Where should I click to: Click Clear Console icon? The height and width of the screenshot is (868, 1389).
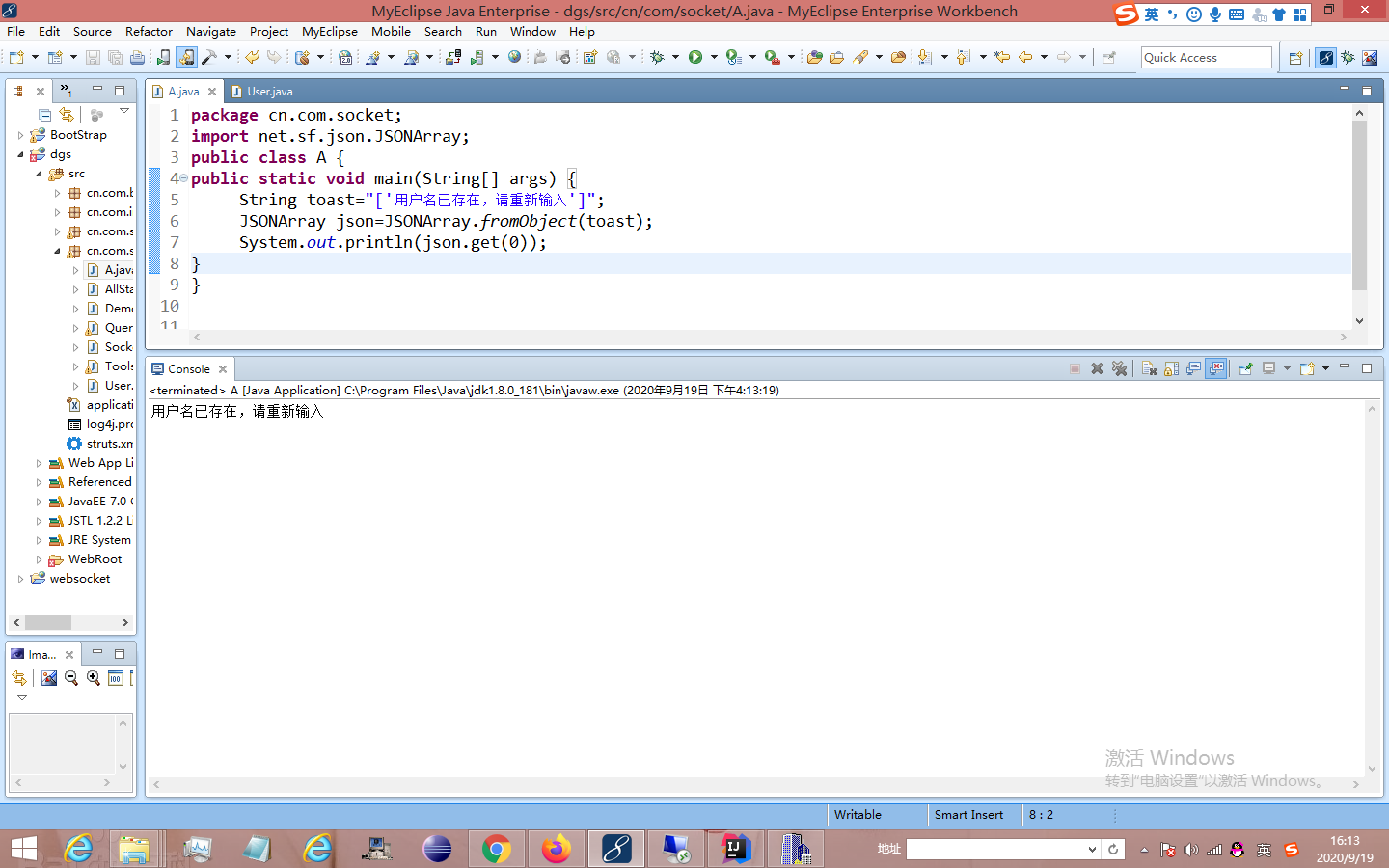[1149, 368]
